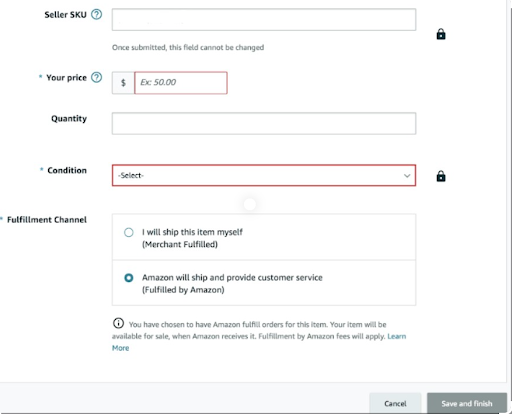The width and height of the screenshot is (512, 414).
Task: Open the Learn More link
Action: tap(397, 336)
